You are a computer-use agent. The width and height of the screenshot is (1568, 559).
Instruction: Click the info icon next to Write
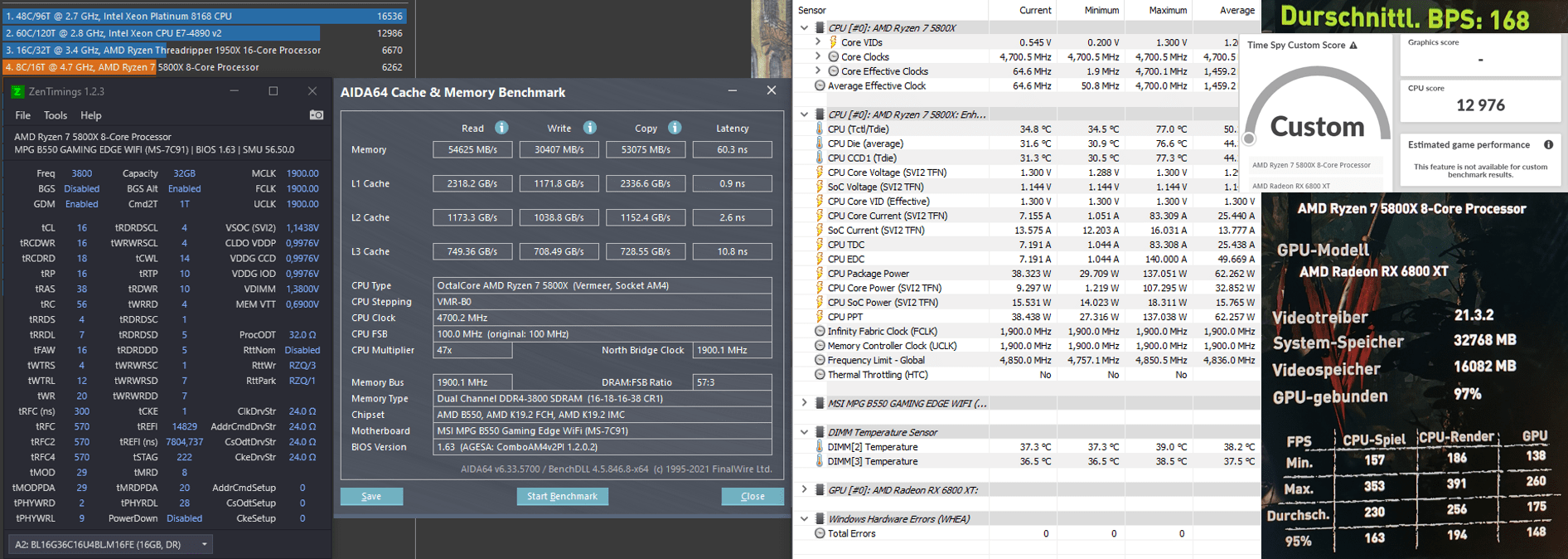589,128
